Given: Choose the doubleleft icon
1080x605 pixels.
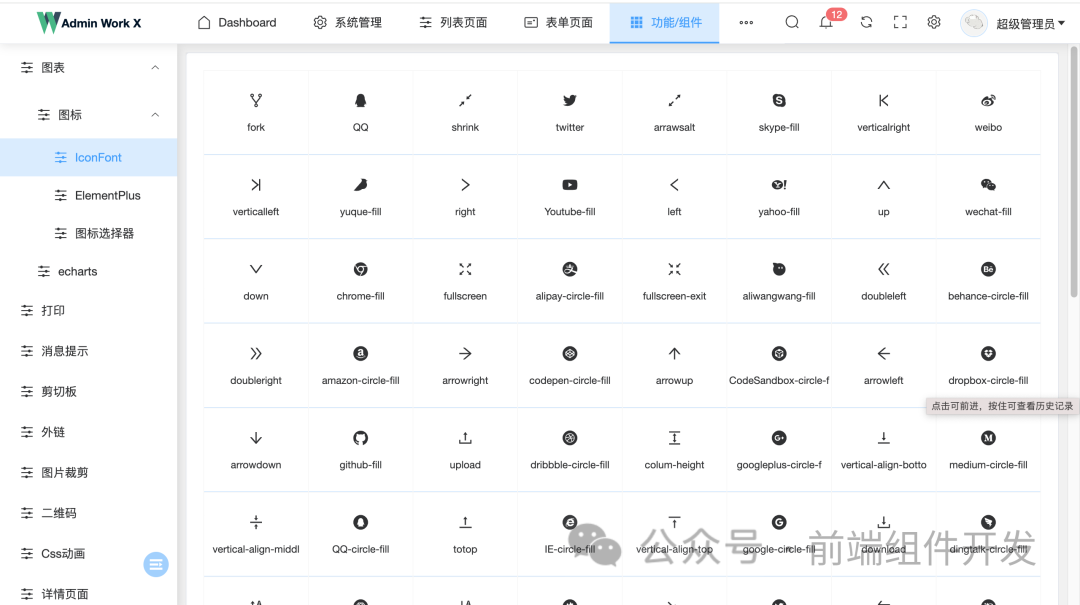Looking at the screenshot, I should (x=884, y=269).
